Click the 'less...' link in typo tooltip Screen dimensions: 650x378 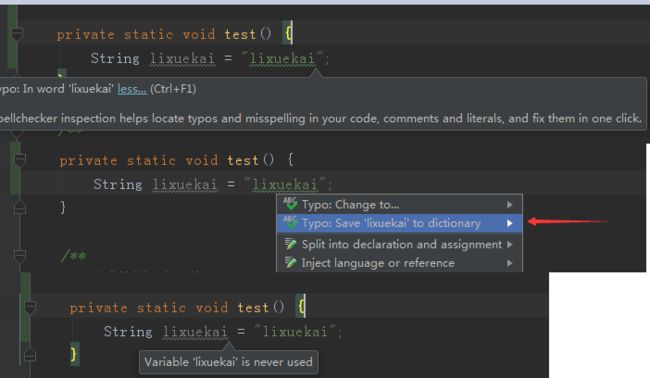pos(132,89)
